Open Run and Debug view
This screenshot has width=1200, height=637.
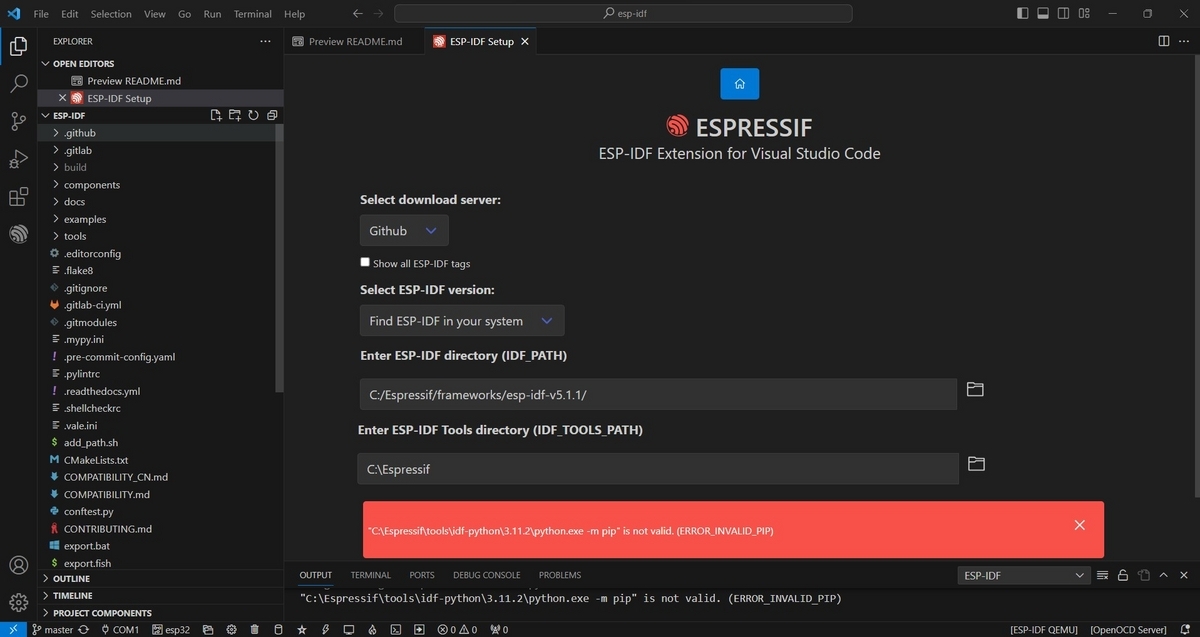click(x=18, y=159)
